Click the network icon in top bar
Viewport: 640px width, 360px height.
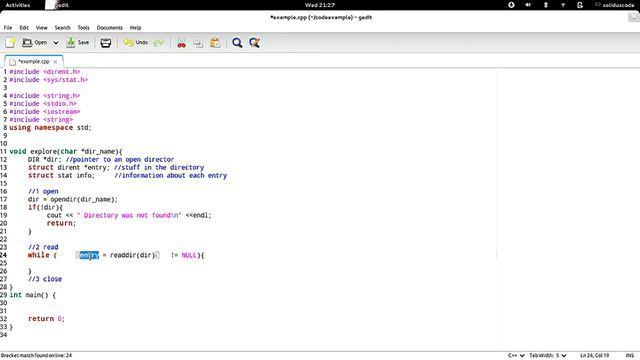563,5
